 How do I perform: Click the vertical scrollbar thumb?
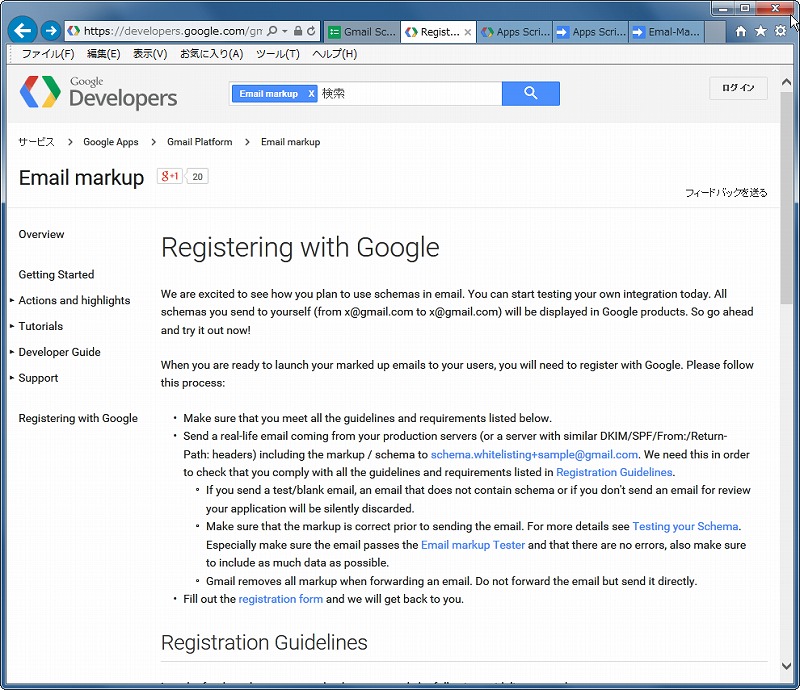point(786,198)
